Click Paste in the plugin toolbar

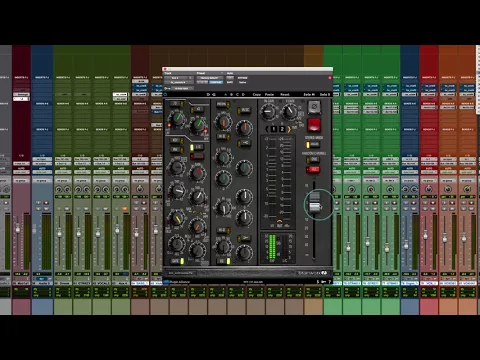(269, 95)
